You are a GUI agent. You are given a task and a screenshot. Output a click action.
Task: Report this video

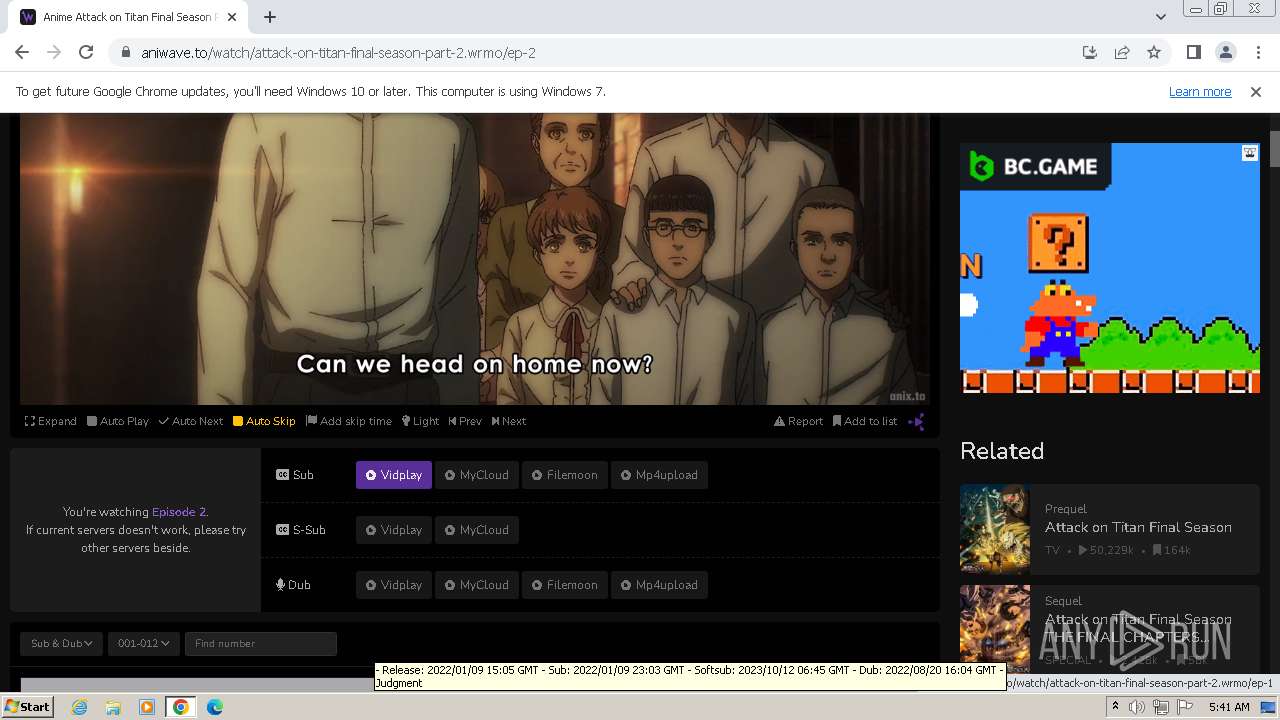coord(799,421)
